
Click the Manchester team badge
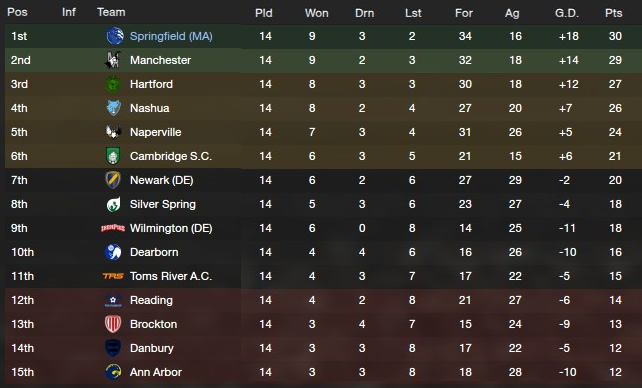point(113,60)
